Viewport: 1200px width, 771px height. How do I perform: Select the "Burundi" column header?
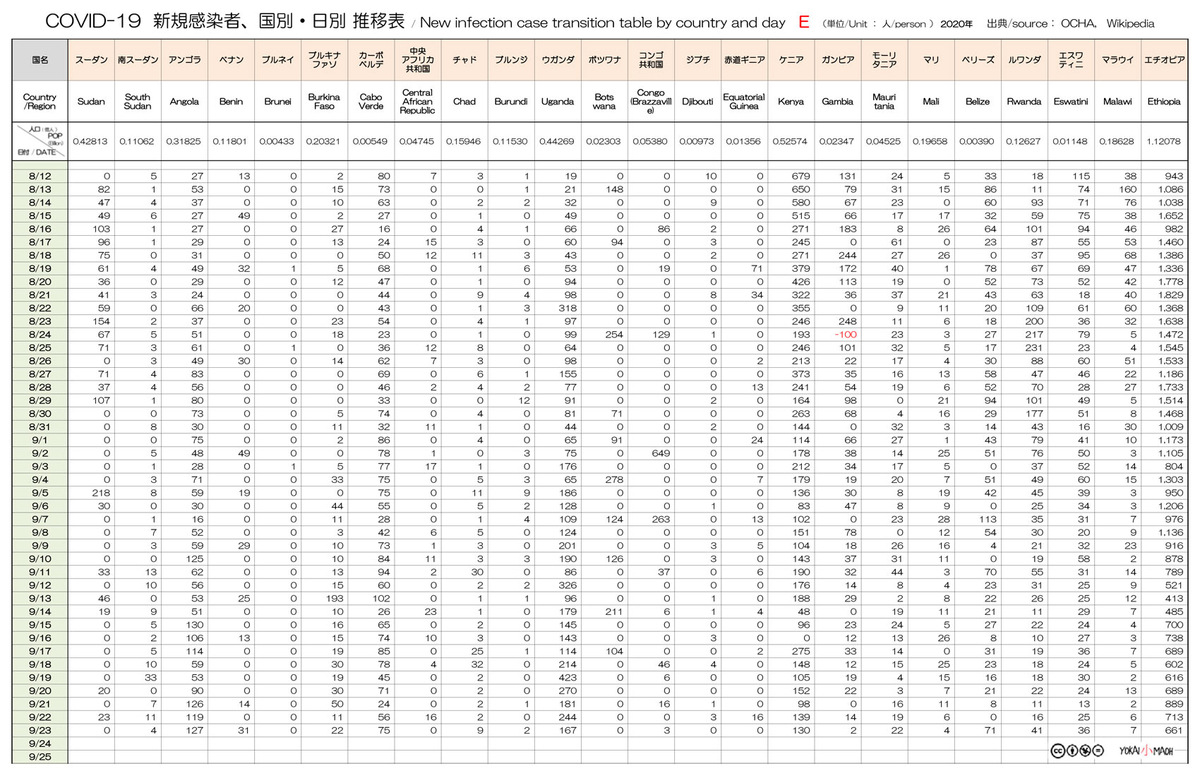(510, 101)
